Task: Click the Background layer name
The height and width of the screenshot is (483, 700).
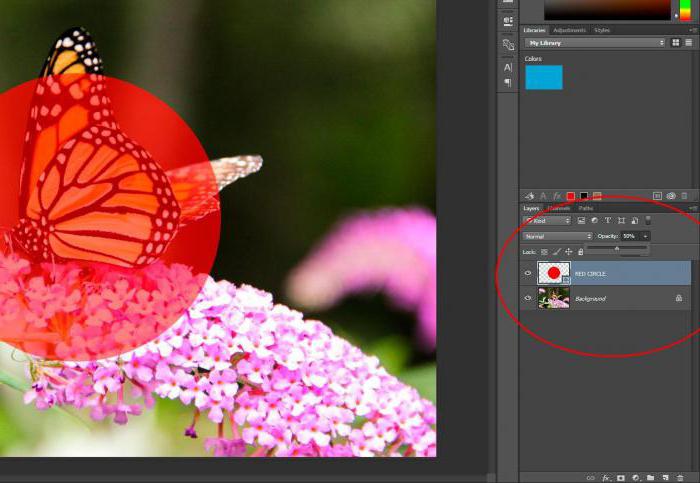Action: point(590,299)
